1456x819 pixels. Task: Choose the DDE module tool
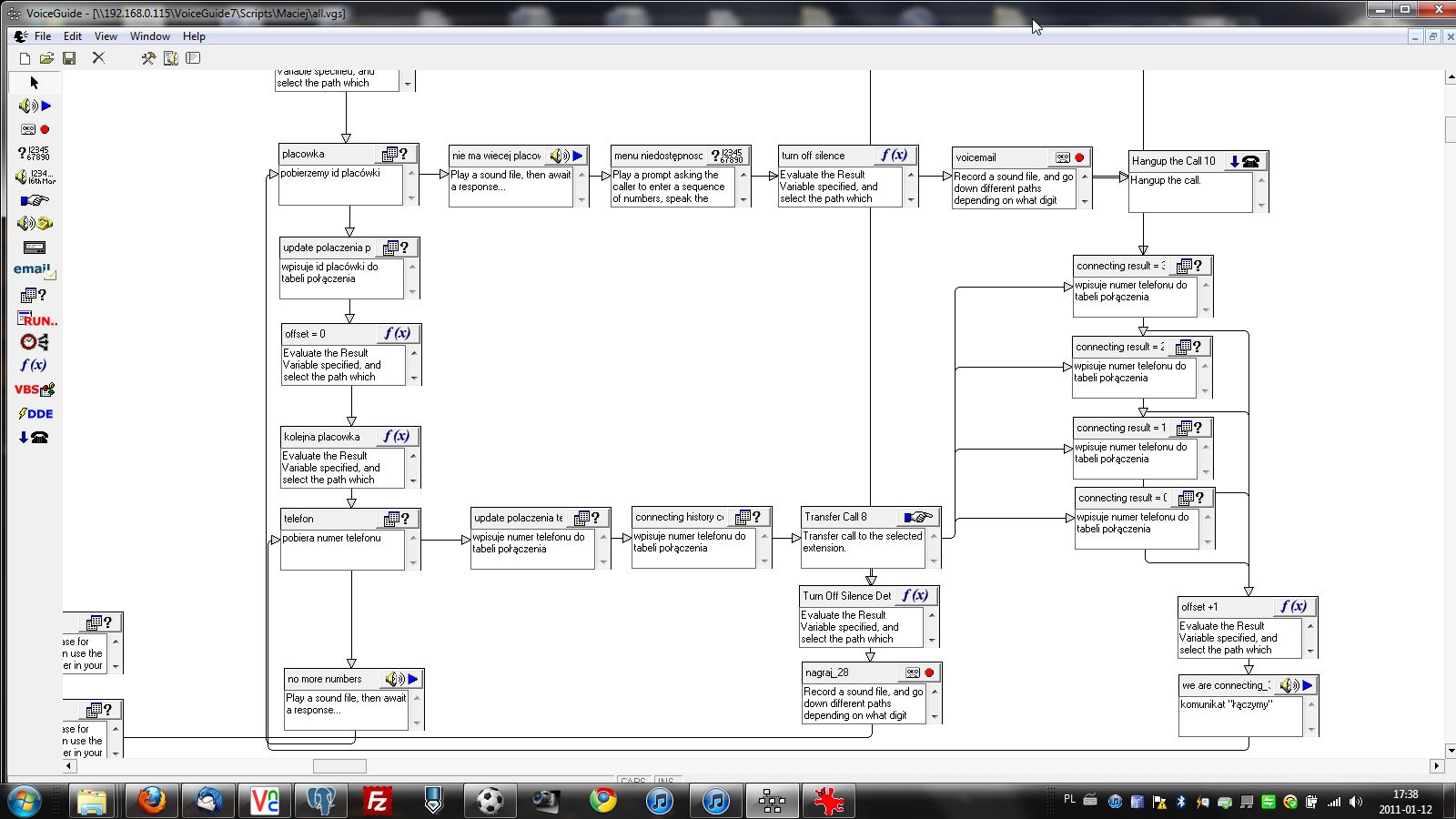pos(35,413)
